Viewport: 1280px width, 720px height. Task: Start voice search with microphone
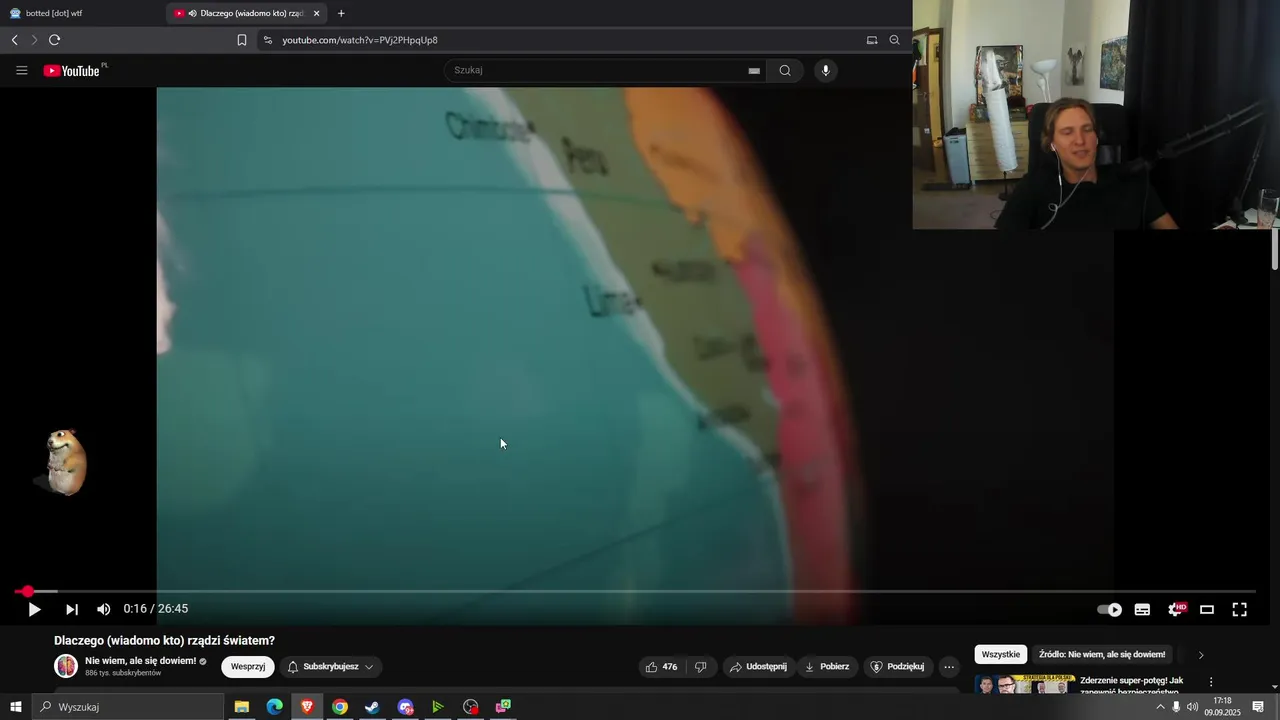(x=825, y=70)
